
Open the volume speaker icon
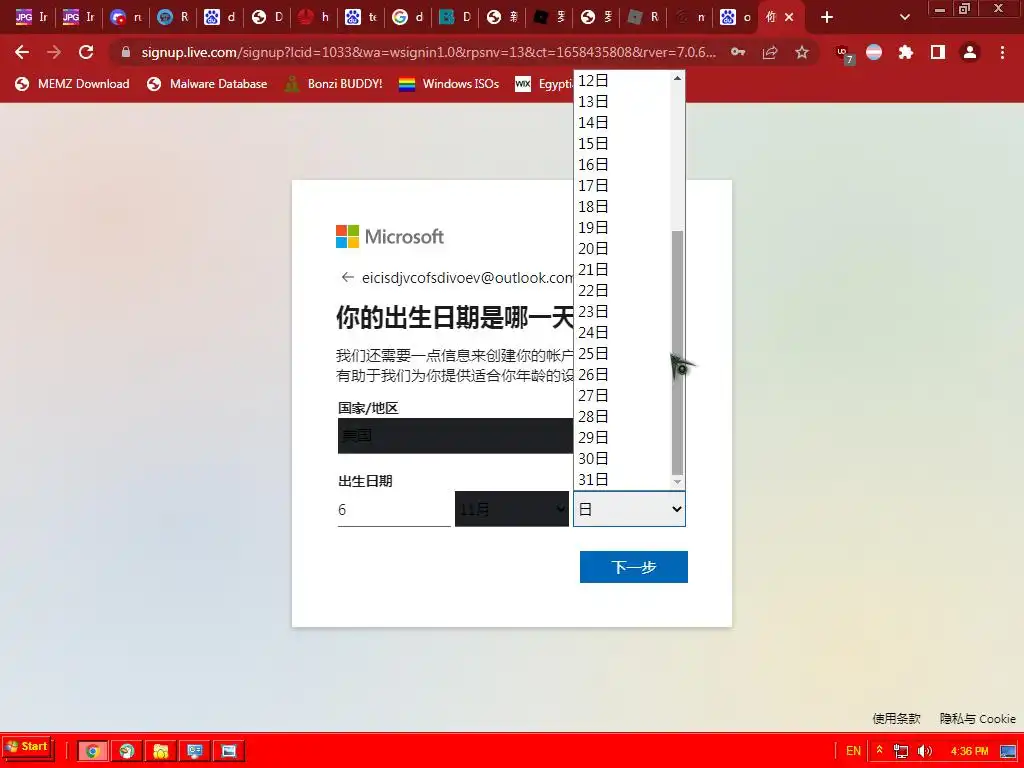tap(924, 751)
